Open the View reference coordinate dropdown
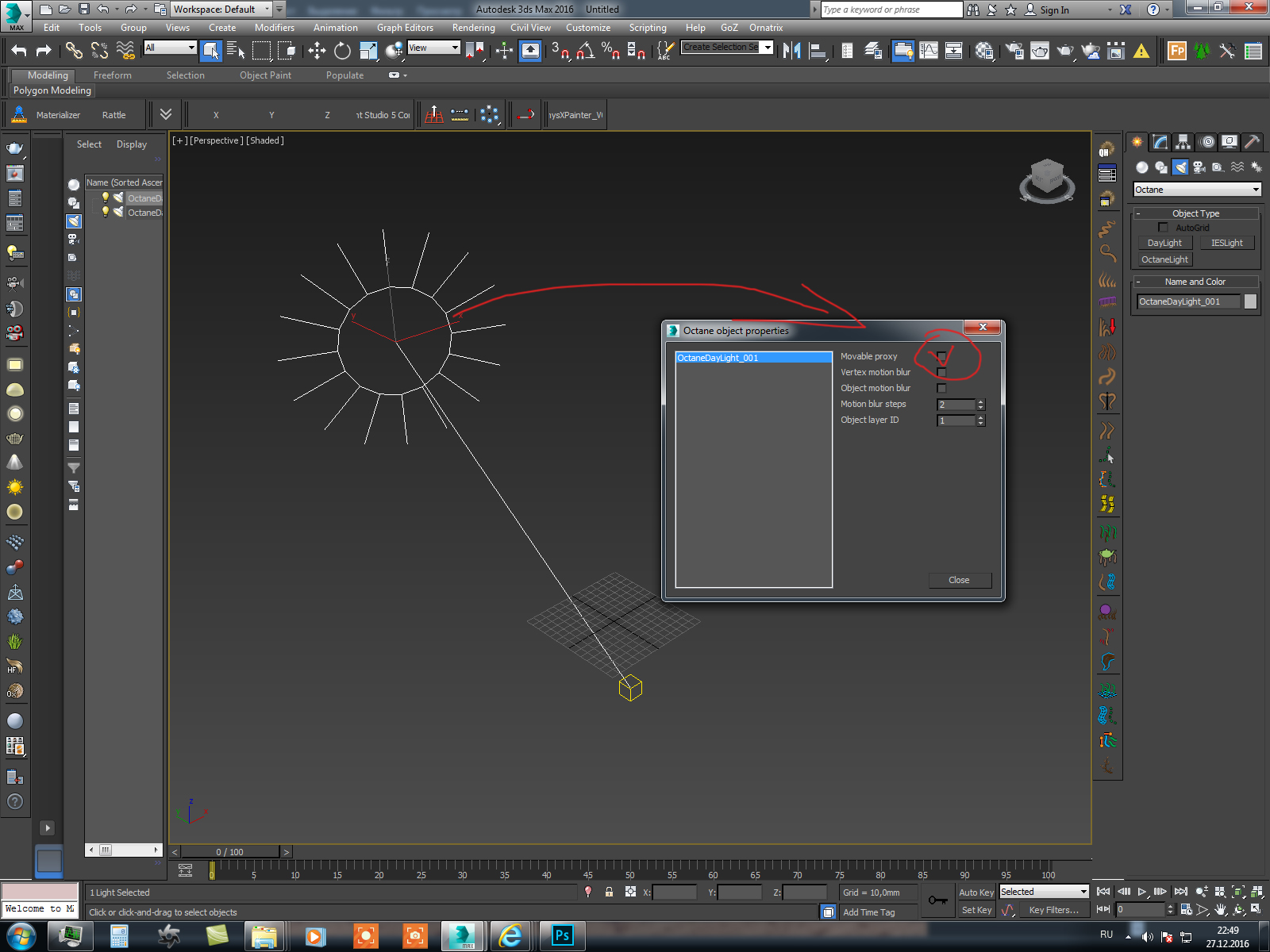Image resolution: width=1270 pixels, height=952 pixels. [433, 48]
